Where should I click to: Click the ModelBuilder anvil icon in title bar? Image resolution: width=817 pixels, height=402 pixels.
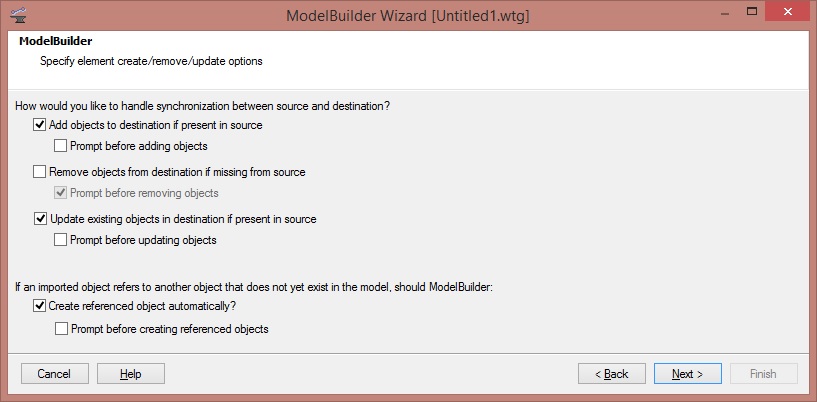click(17, 15)
